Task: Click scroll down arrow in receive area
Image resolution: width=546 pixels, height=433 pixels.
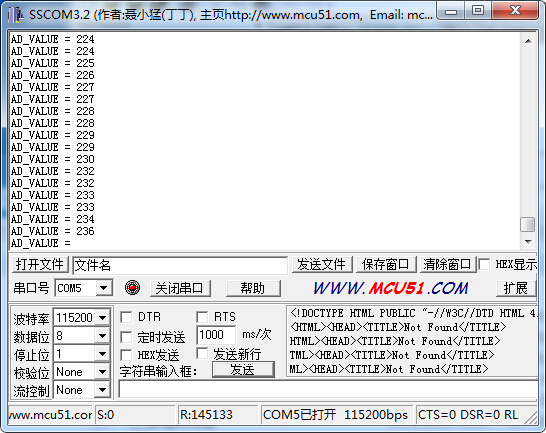Action: point(528,241)
